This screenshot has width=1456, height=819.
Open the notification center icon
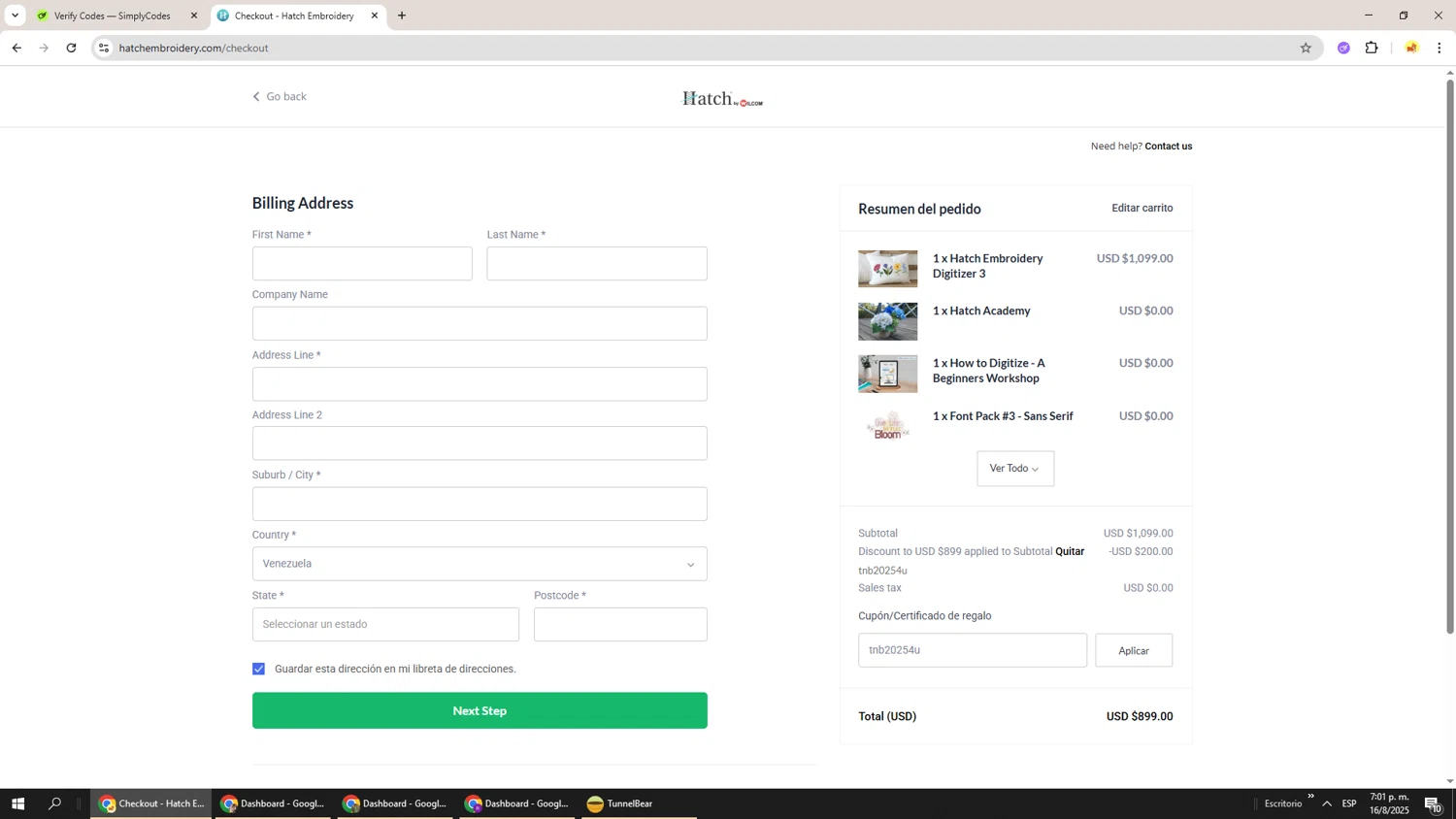click(x=1434, y=803)
